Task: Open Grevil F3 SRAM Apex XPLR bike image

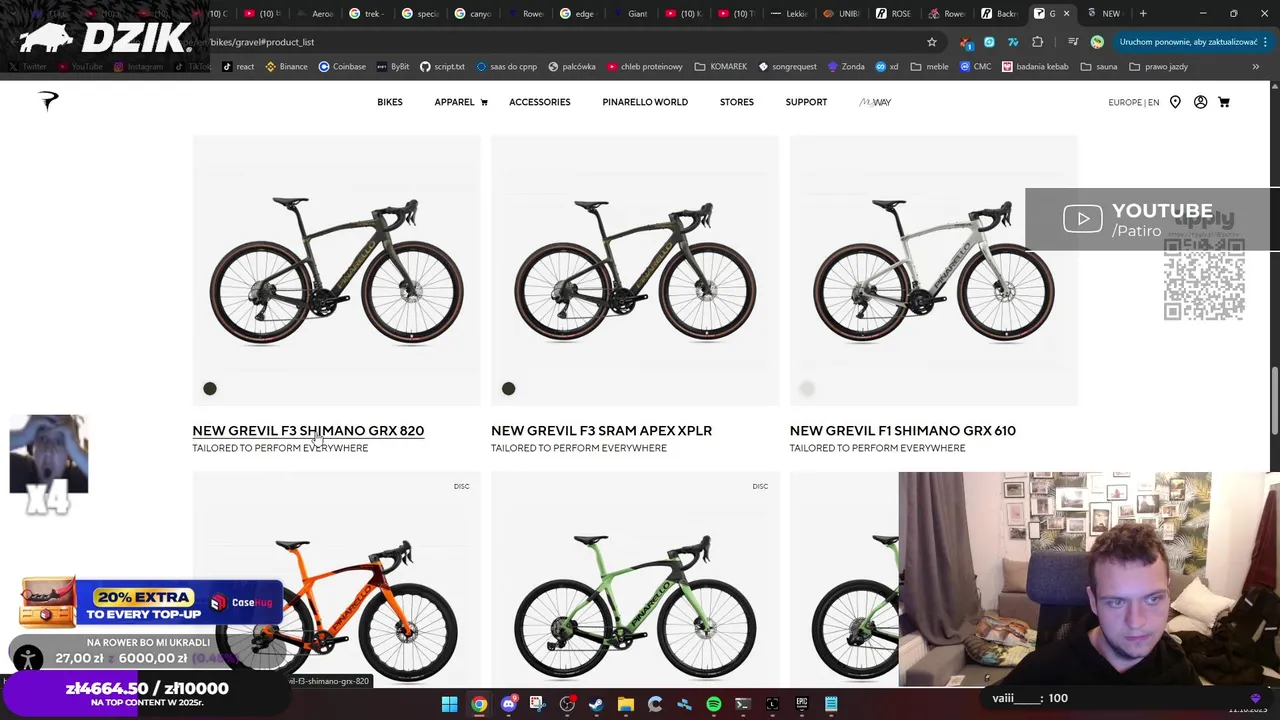Action: [x=635, y=270]
